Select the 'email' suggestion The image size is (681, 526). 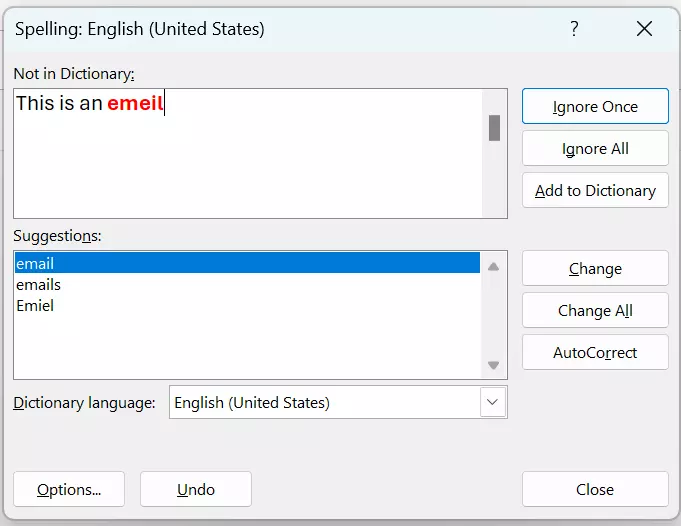point(247,263)
